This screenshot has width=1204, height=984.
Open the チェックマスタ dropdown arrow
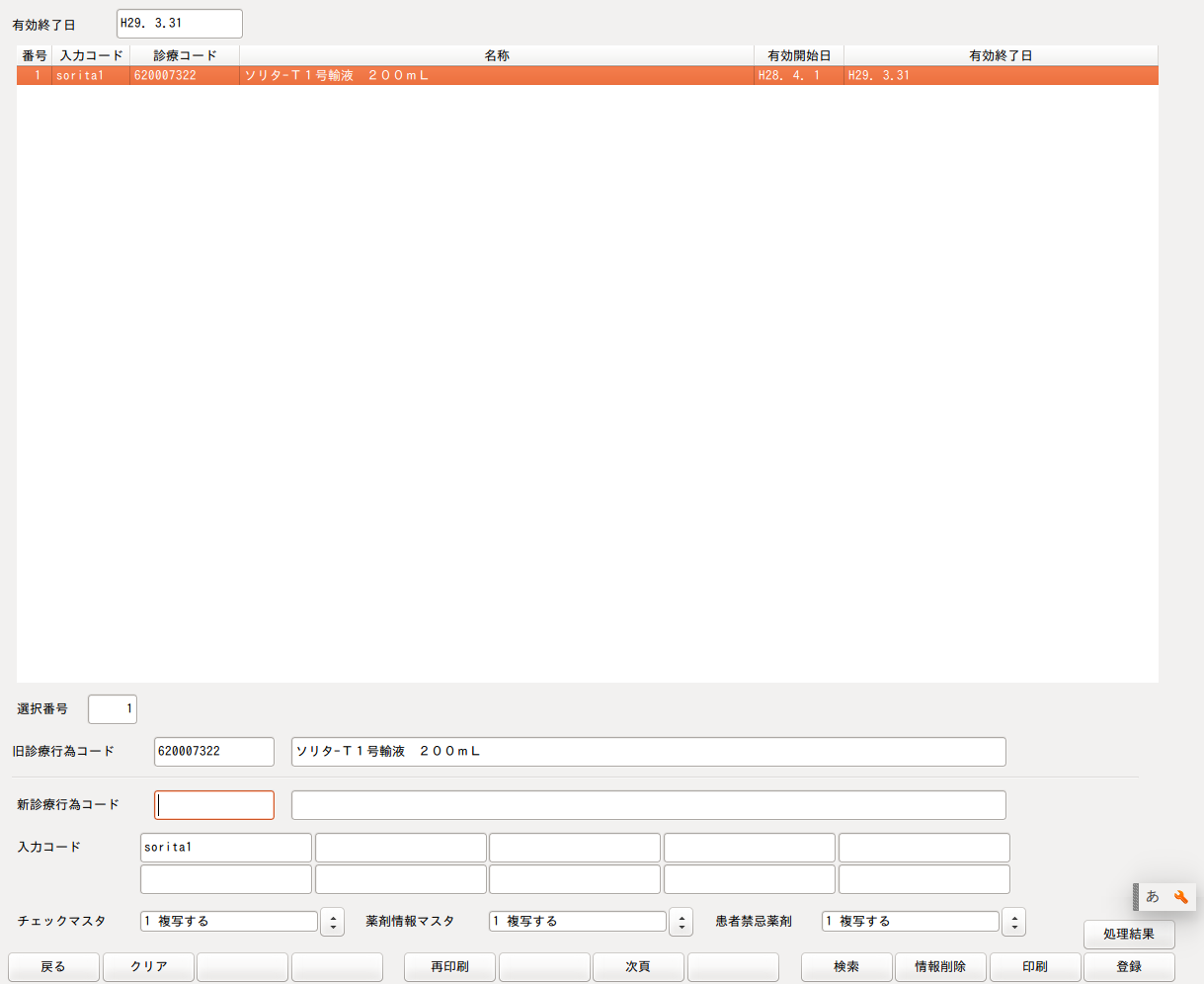tap(333, 922)
